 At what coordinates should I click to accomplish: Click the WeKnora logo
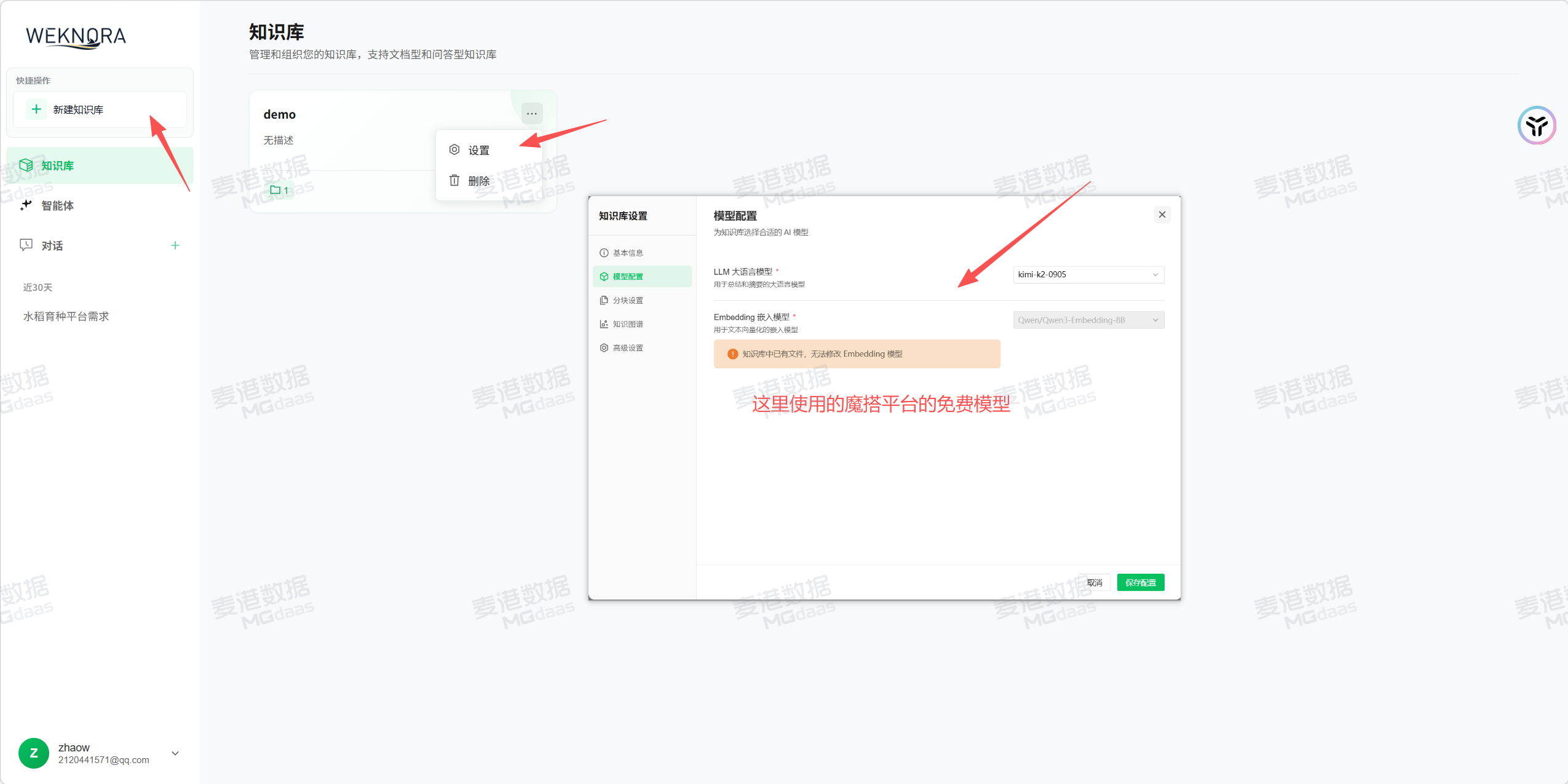(x=76, y=37)
